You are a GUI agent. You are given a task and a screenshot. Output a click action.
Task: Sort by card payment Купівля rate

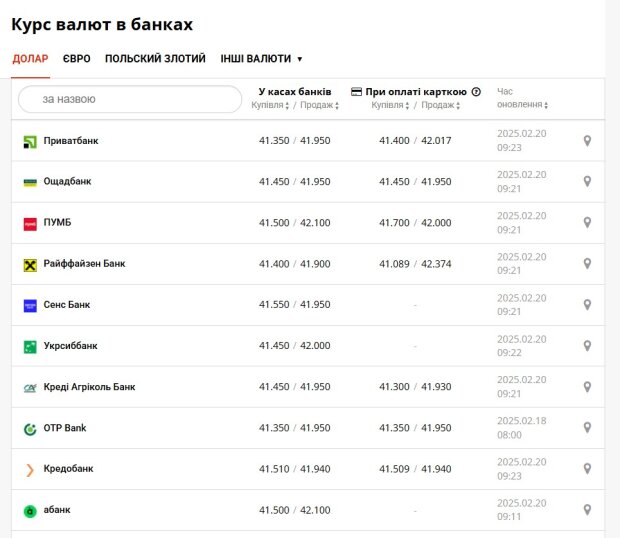pos(390,105)
